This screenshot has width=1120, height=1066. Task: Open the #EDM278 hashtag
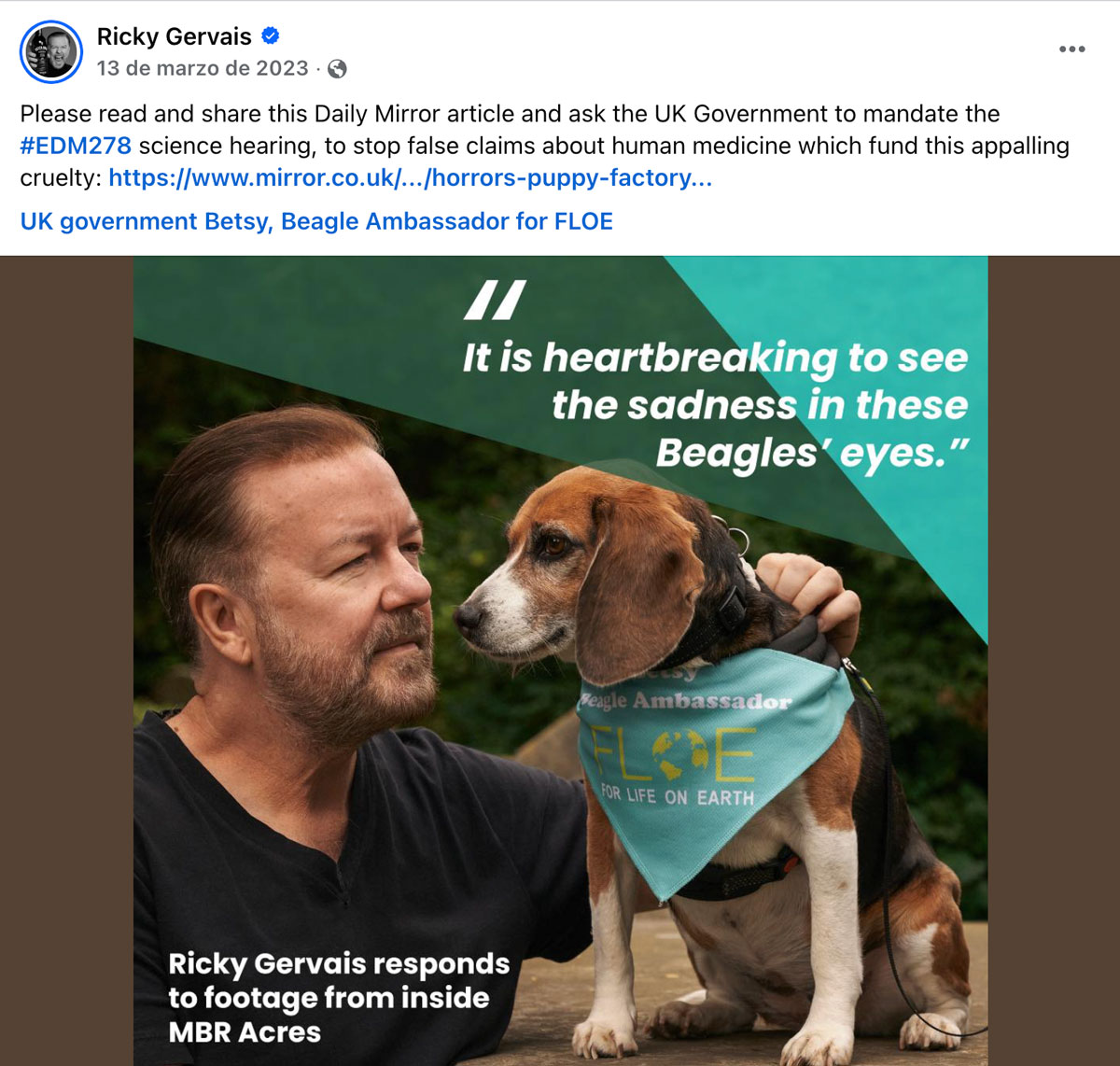[76, 147]
